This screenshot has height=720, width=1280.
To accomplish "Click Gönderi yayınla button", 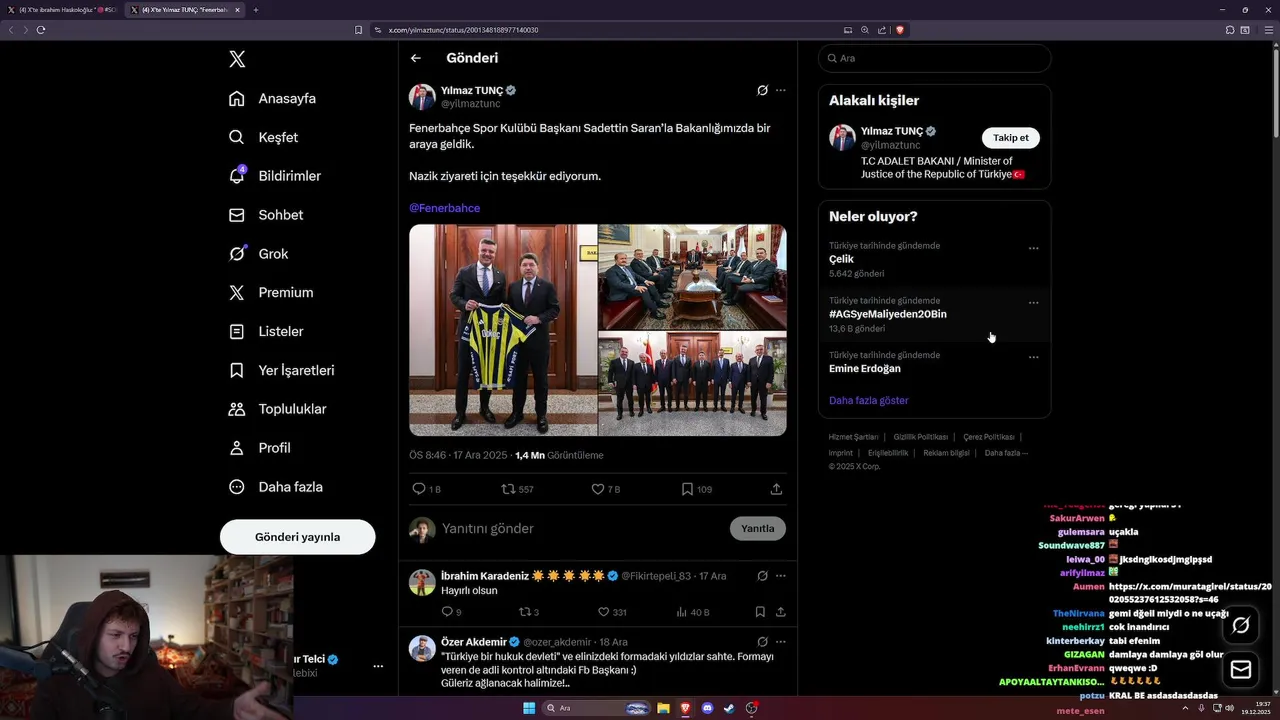I will pyautogui.click(x=297, y=537).
